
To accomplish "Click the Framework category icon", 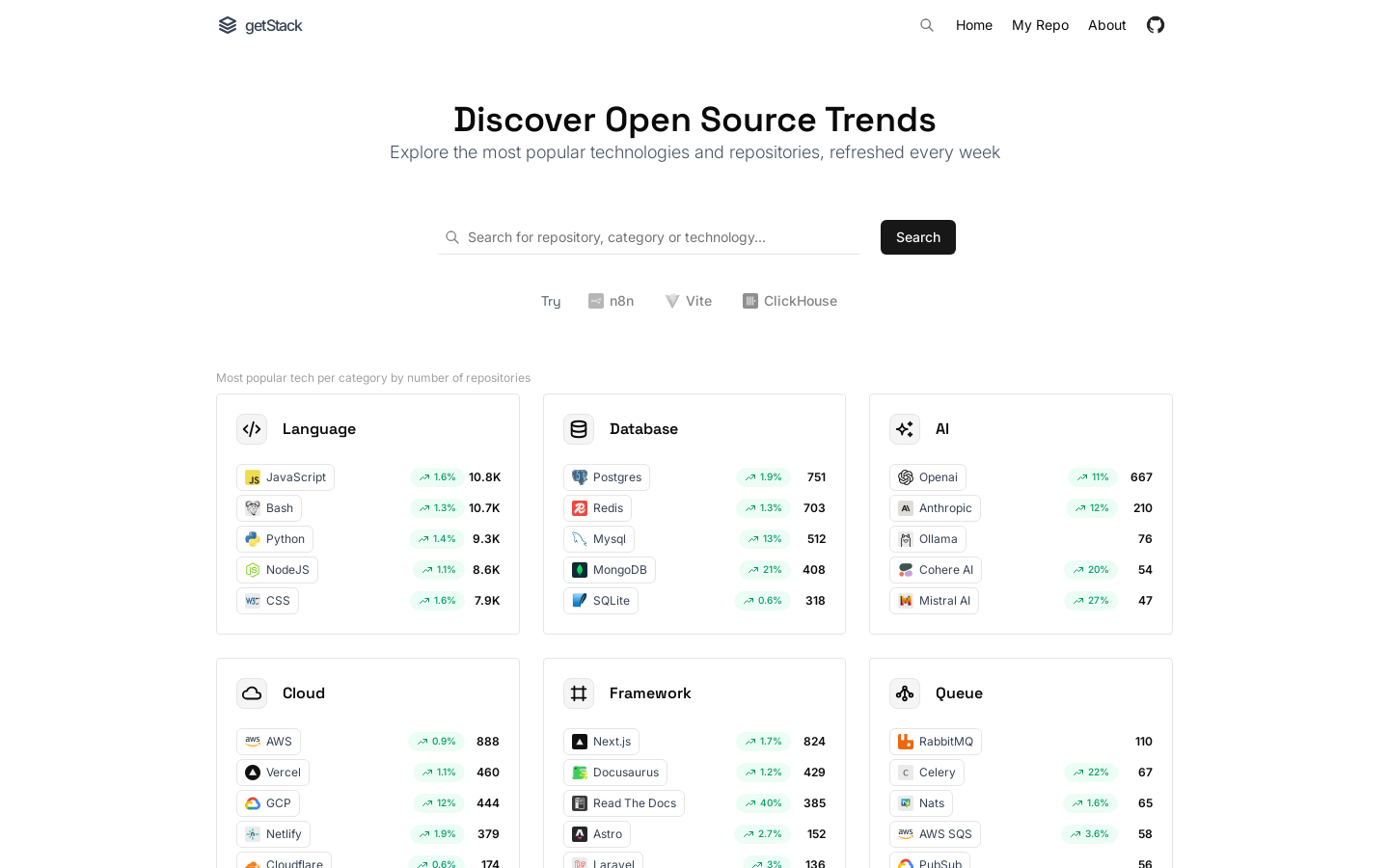I will 579,693.
